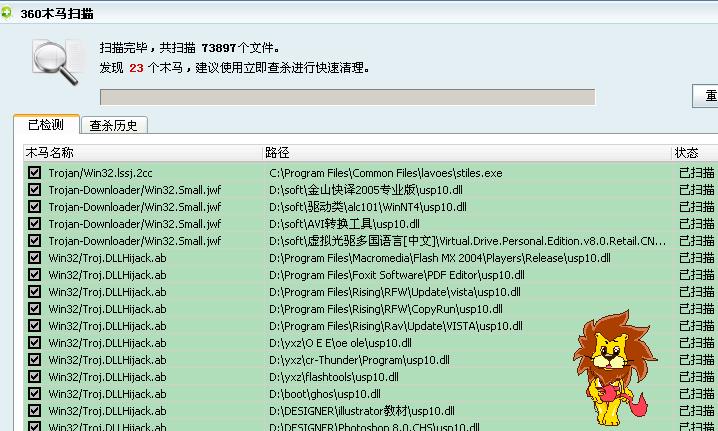Select path D:\DESIGNER\illustrator教材\usp10.dll

[362, 411]
